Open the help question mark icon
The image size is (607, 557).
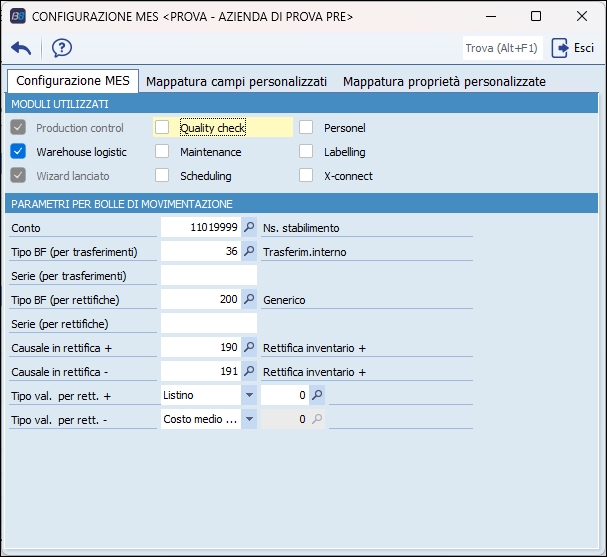pos(62,48)
